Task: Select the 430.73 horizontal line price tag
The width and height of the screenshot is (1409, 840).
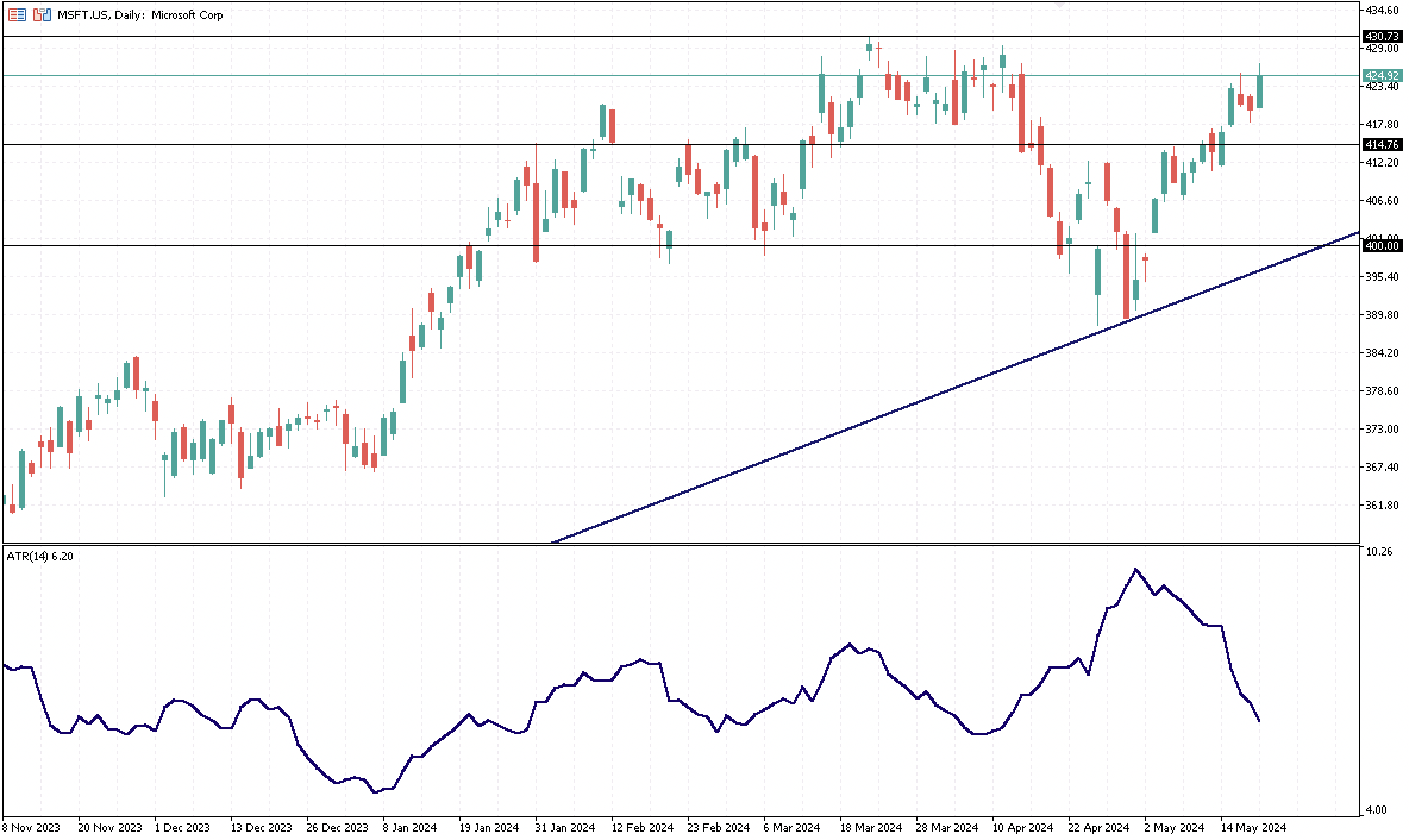Action: [x=1382, y=37]
